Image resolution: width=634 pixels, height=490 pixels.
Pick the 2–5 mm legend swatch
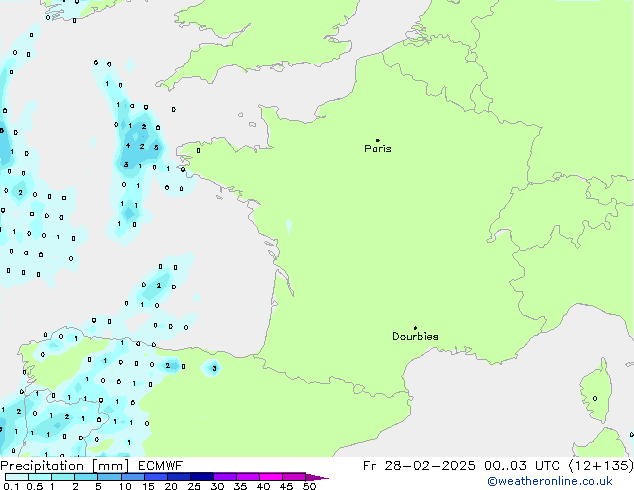pos(86,477)
